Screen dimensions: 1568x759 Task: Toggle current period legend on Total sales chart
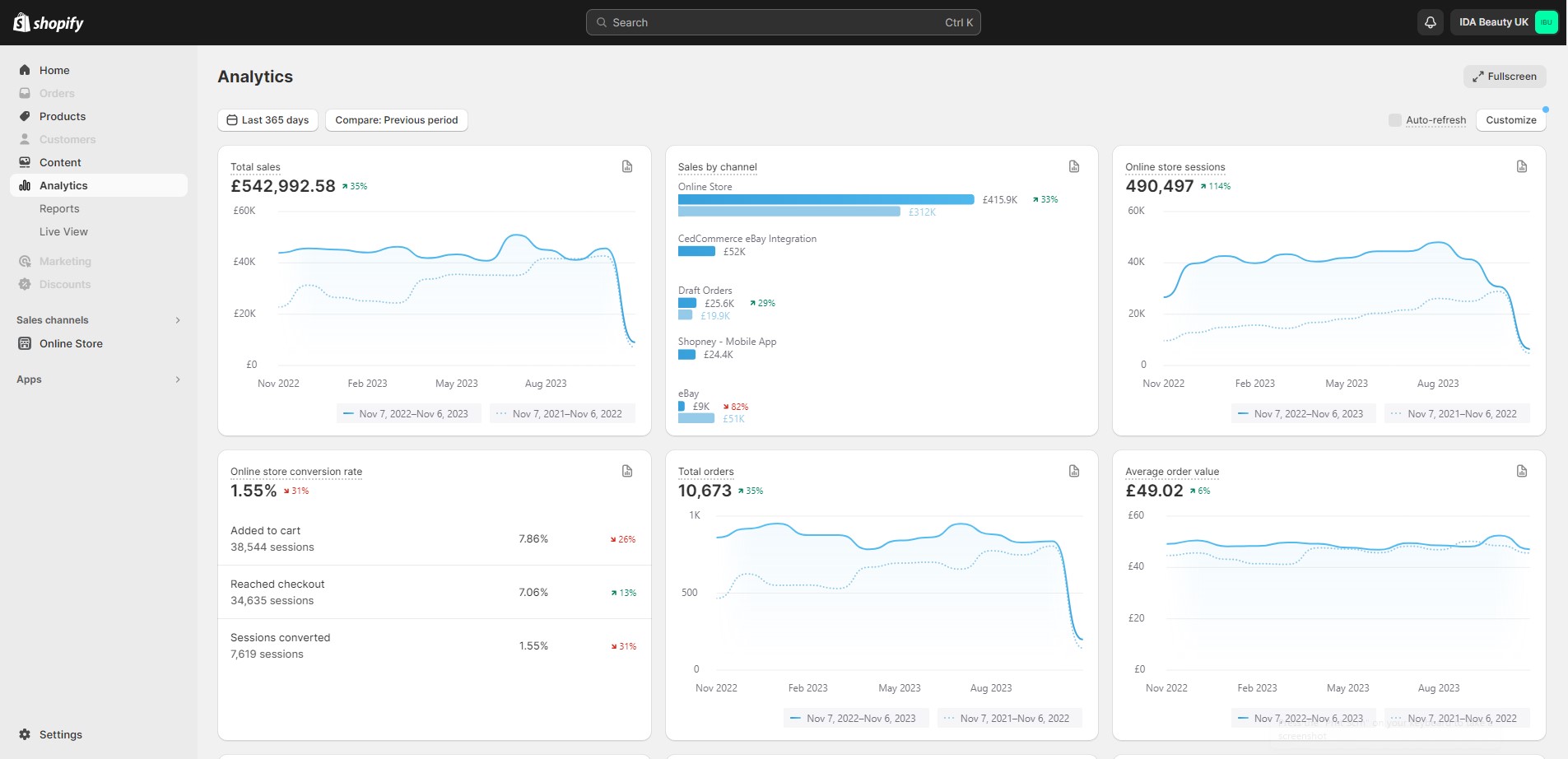pyautogui.click(x=408, y=414)
